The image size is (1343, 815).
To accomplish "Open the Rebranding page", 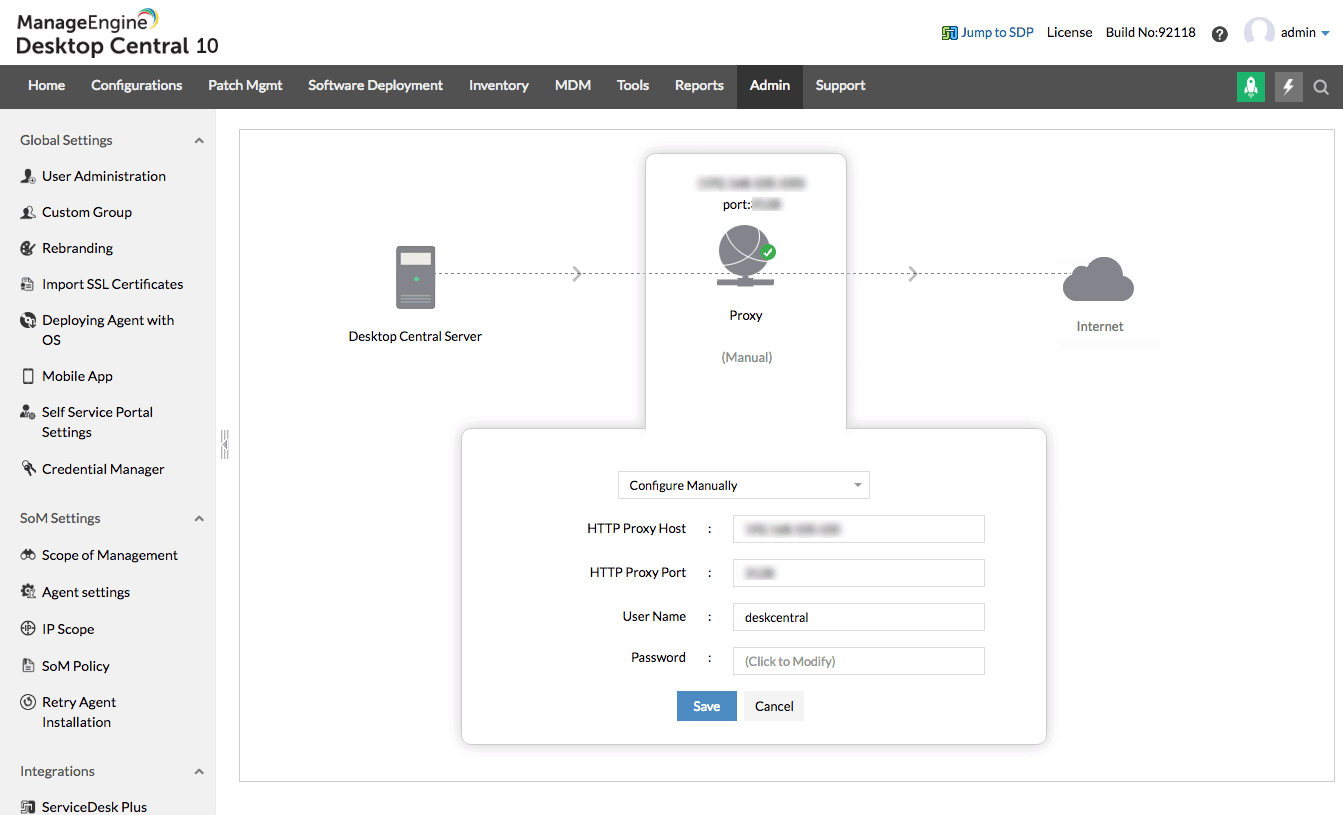I will (77, 249).
